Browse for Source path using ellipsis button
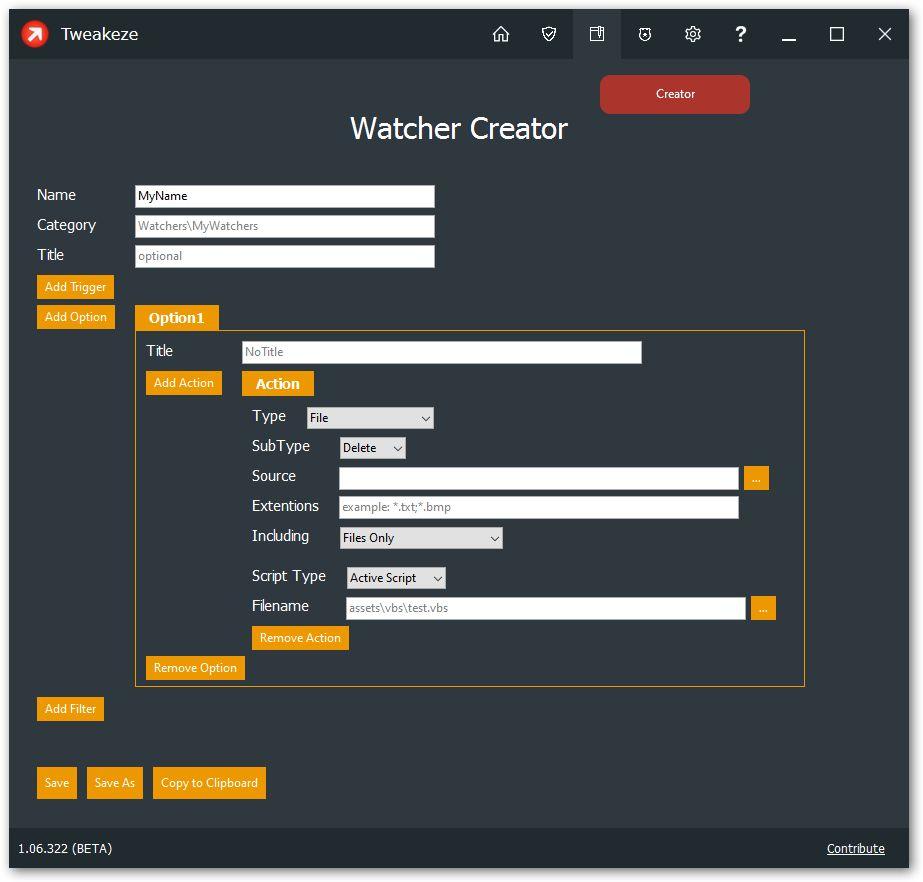Viewport: 923px width, 882px height. 756,478
